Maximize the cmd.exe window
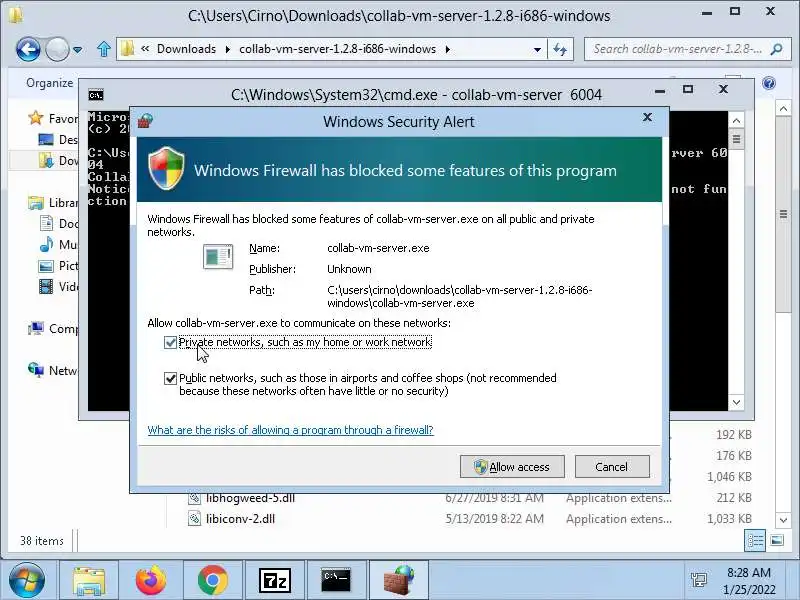 688,90
